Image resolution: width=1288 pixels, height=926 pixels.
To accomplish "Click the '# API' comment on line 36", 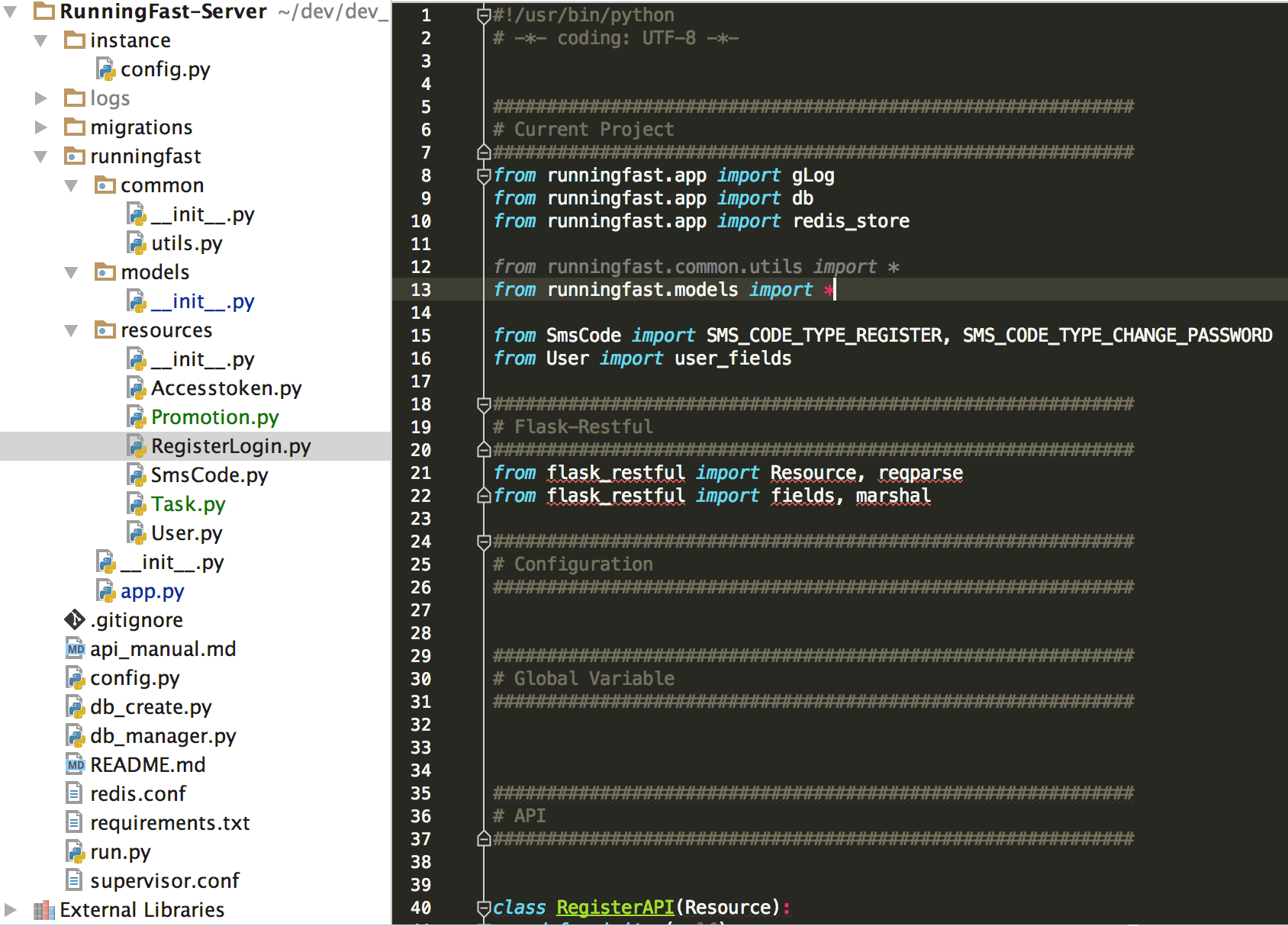I will click(519, 816).
